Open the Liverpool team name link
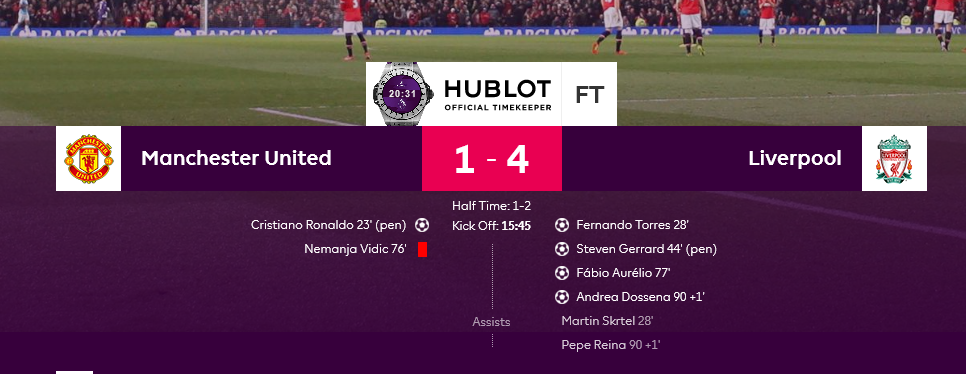Viewport: 966px width, 374px height. pyautogui.click(x=795, y=158)
